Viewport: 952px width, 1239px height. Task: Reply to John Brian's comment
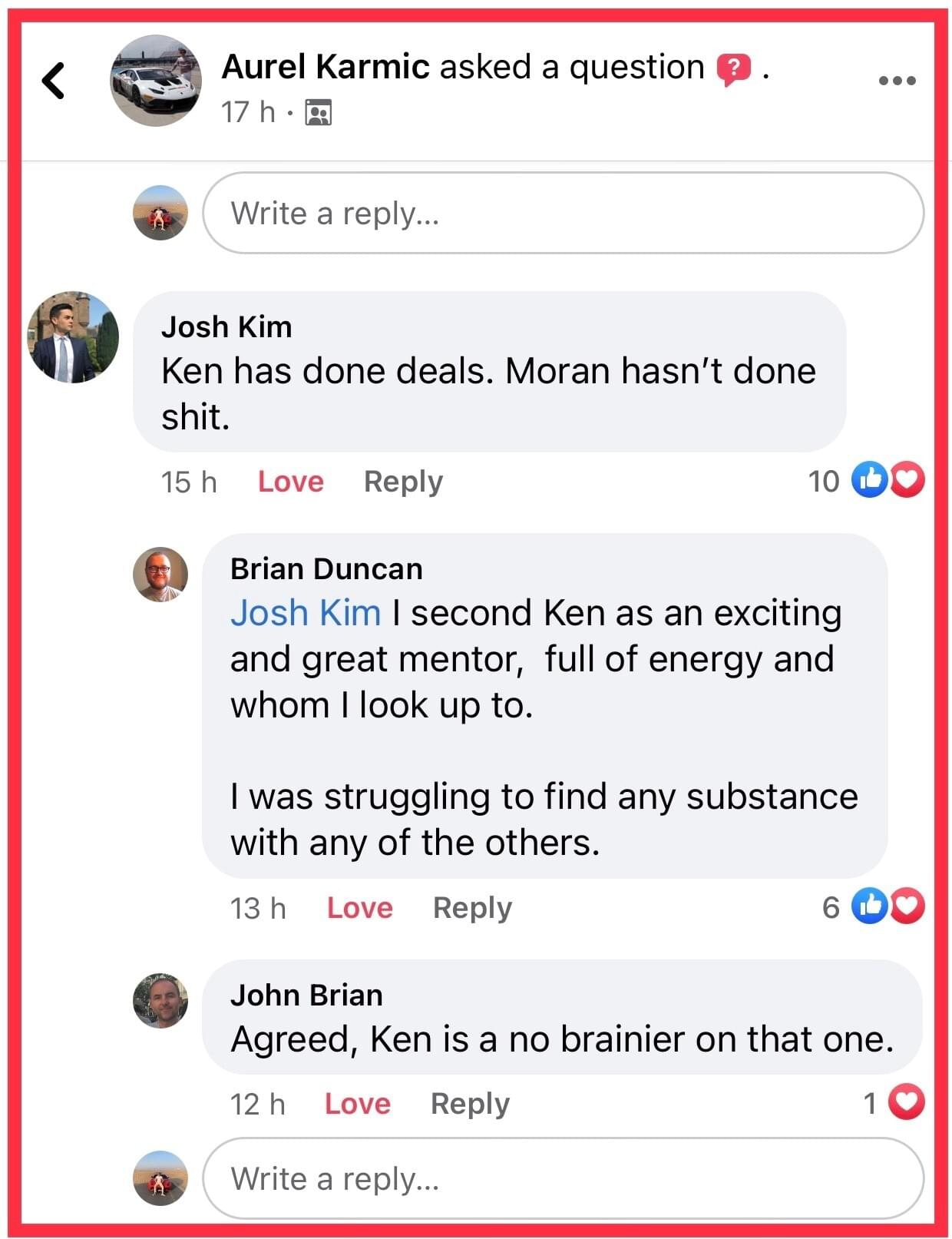pos(470,1104)
